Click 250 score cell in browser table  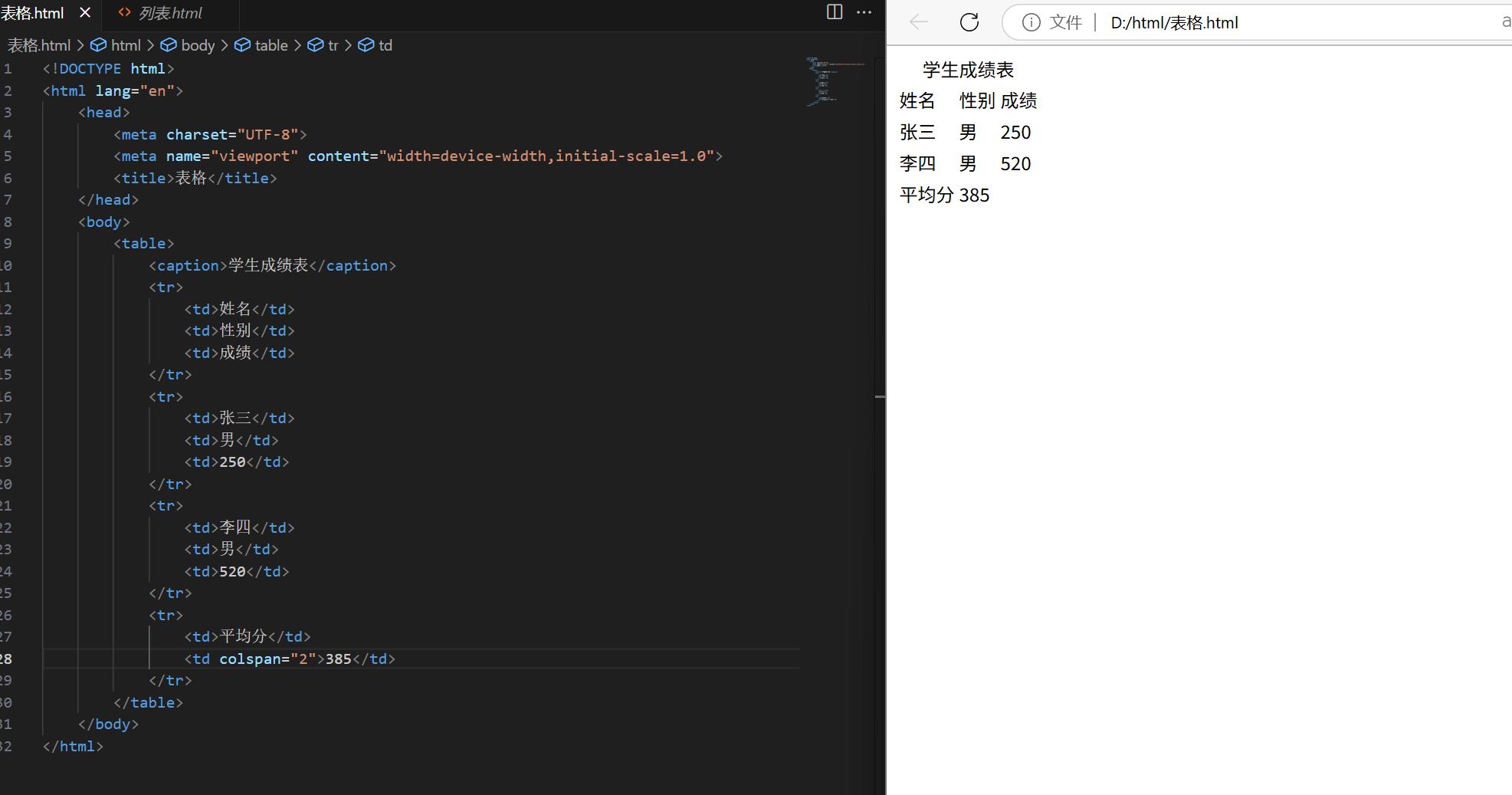point(1015,133)
